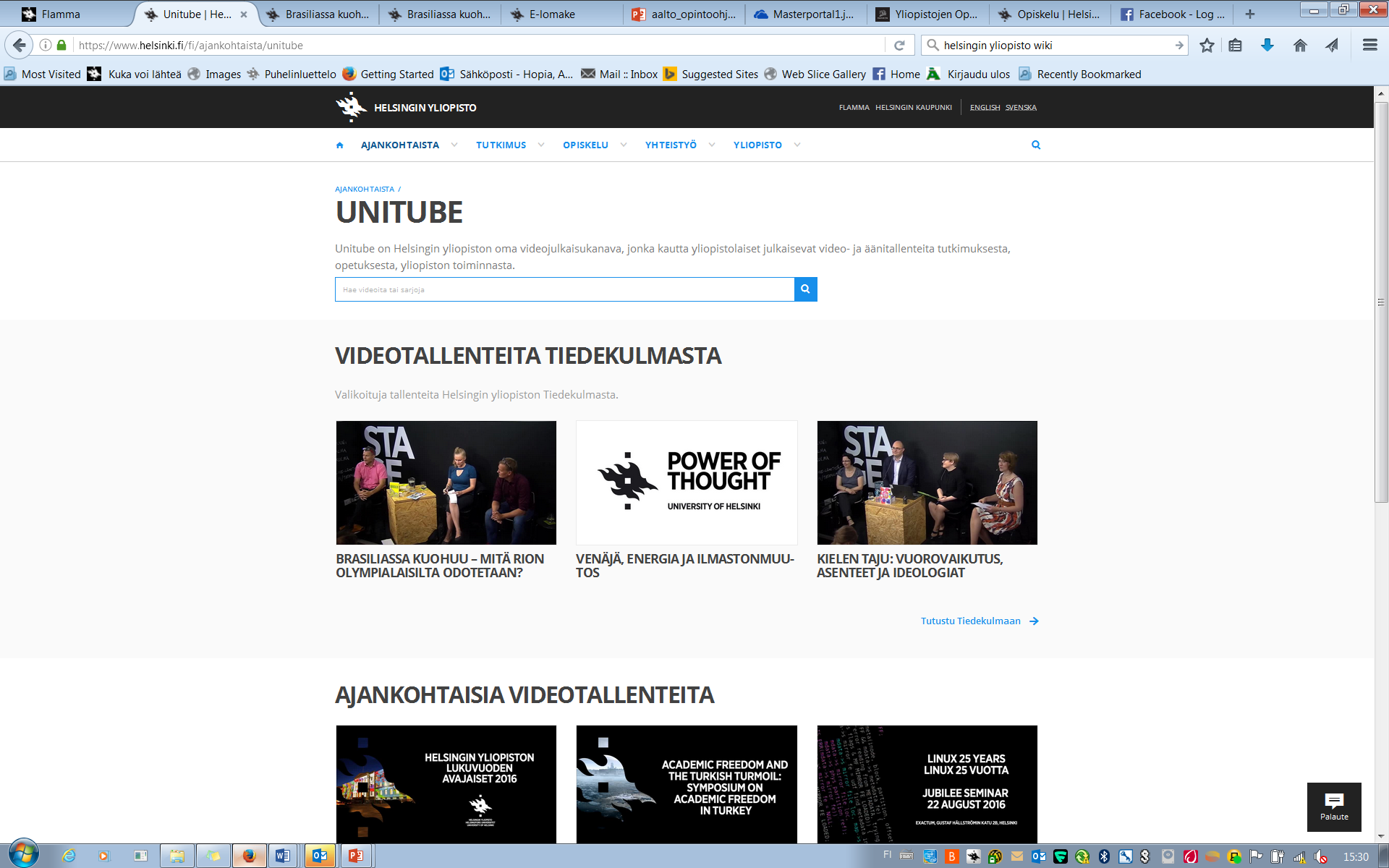The width and height of the screenshot is (1389, 868).
Task: Switch to the Masterportal1 browser tab
Action: [804, 14]
